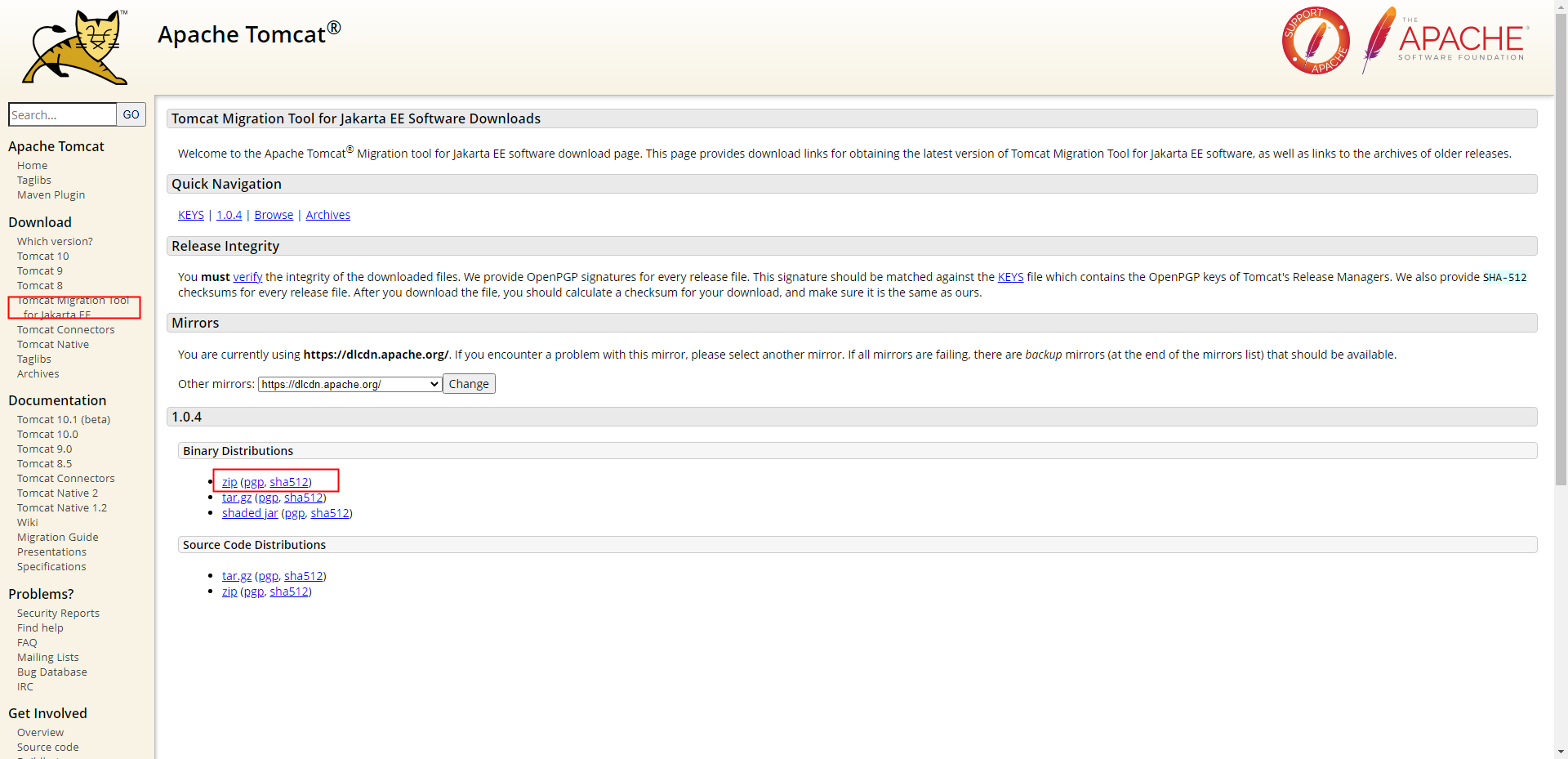Screen dimensions: 1568x759
Task: Open the Support Apache badge
Action: (x=1316, y=40)
